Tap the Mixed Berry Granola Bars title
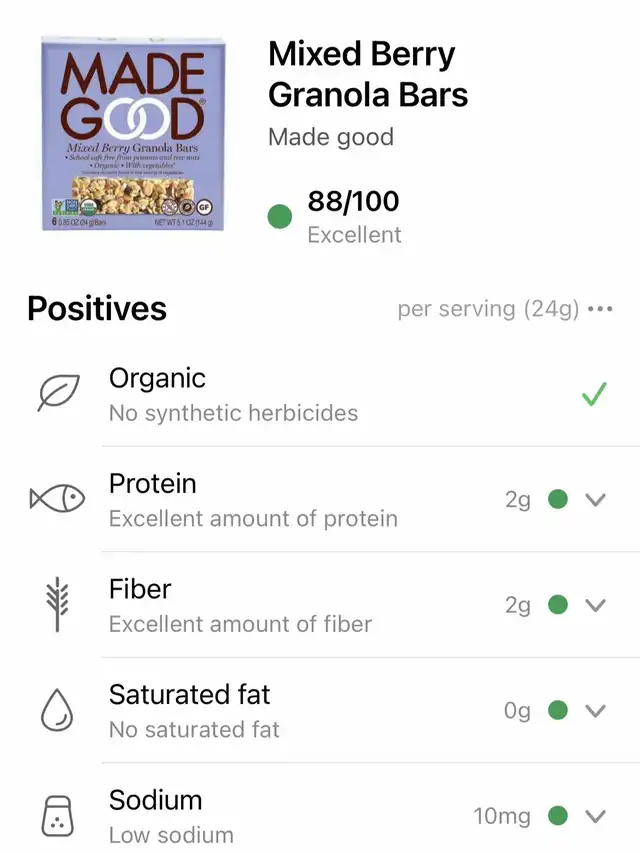 pos(368,75)
